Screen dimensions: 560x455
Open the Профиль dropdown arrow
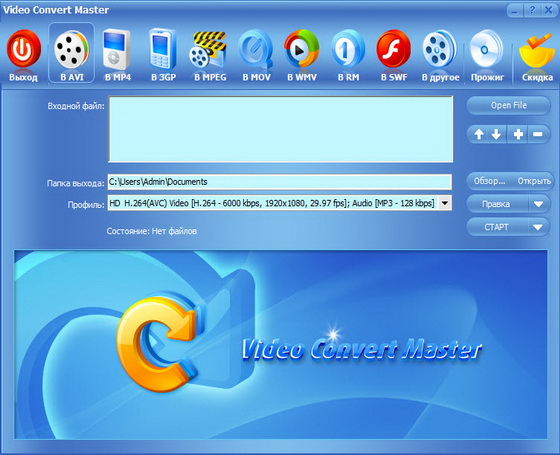(445, 203)
